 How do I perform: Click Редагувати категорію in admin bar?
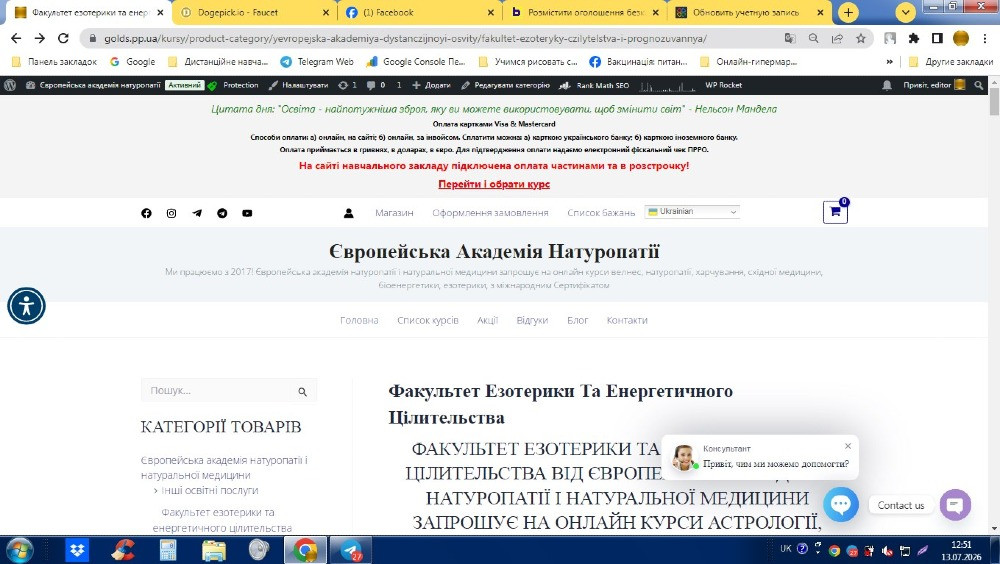pos(506,85)
